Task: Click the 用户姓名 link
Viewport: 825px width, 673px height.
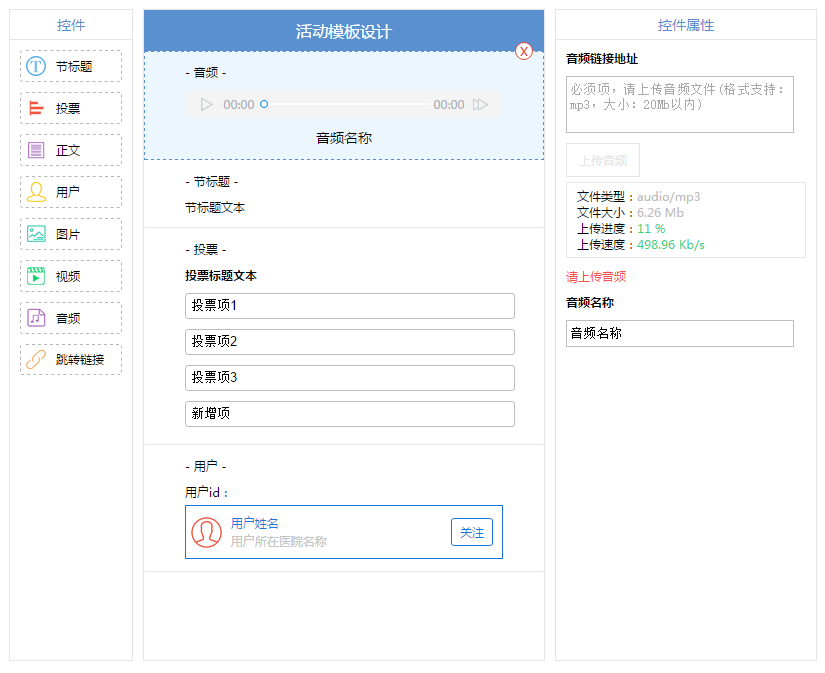Action: (x=255, y=524)
